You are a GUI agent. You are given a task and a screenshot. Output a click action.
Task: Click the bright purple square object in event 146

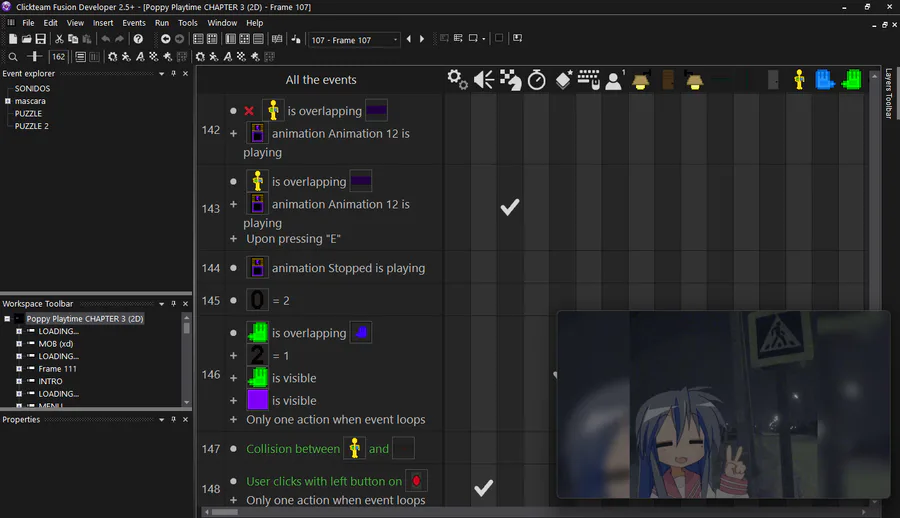coord(257,400)
